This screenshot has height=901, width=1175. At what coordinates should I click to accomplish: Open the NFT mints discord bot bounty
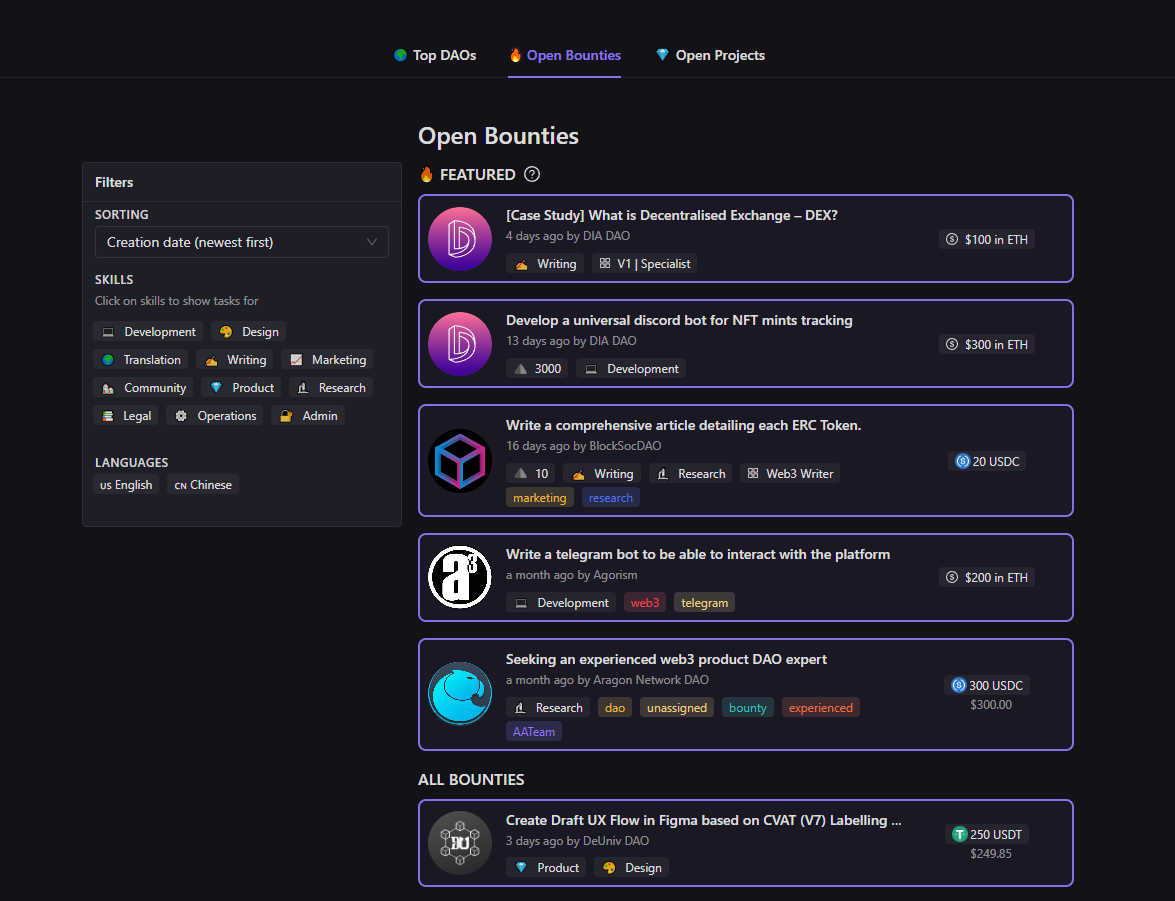click(679, 320)
